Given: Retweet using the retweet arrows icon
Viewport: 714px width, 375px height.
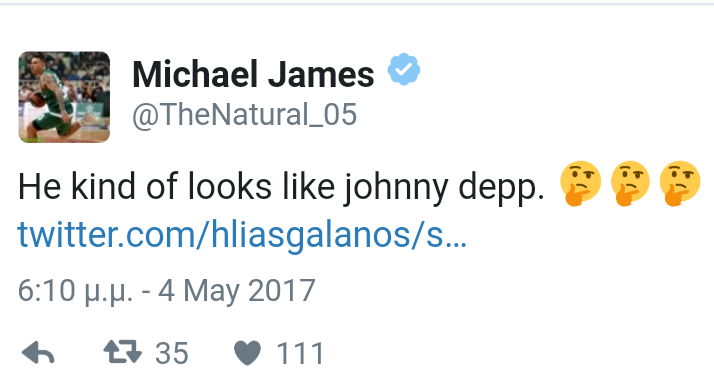Looking at the screenshot, I should click(122, 352).
